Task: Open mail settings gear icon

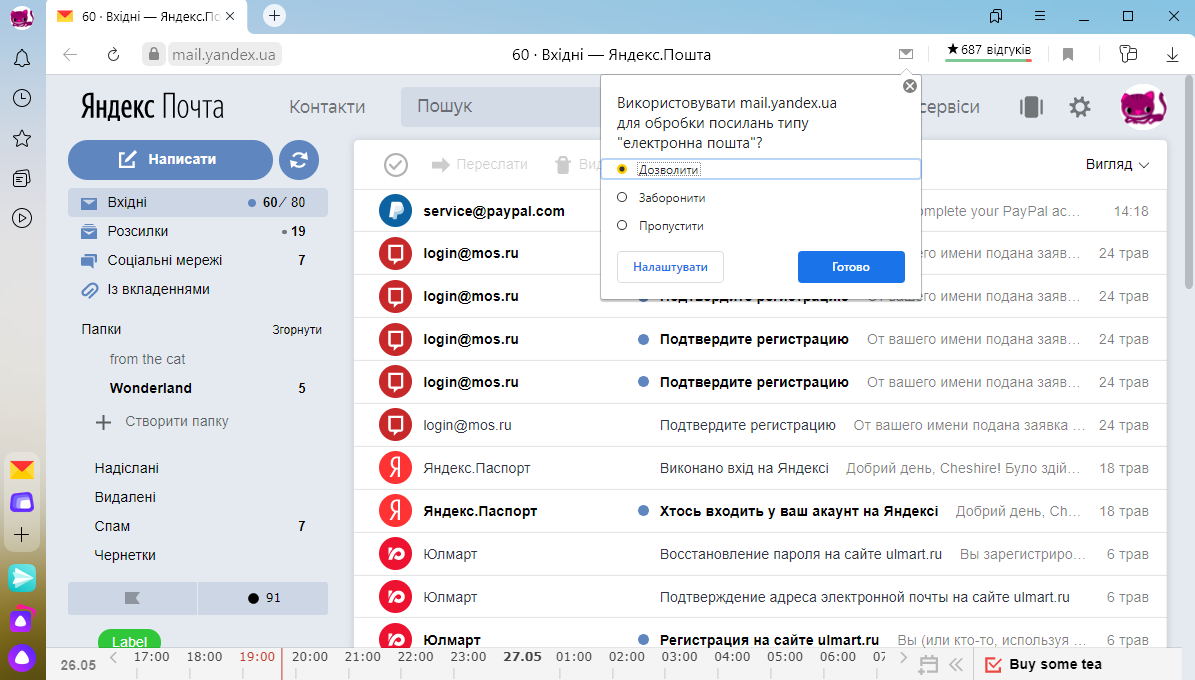Action: (1080, 107)
